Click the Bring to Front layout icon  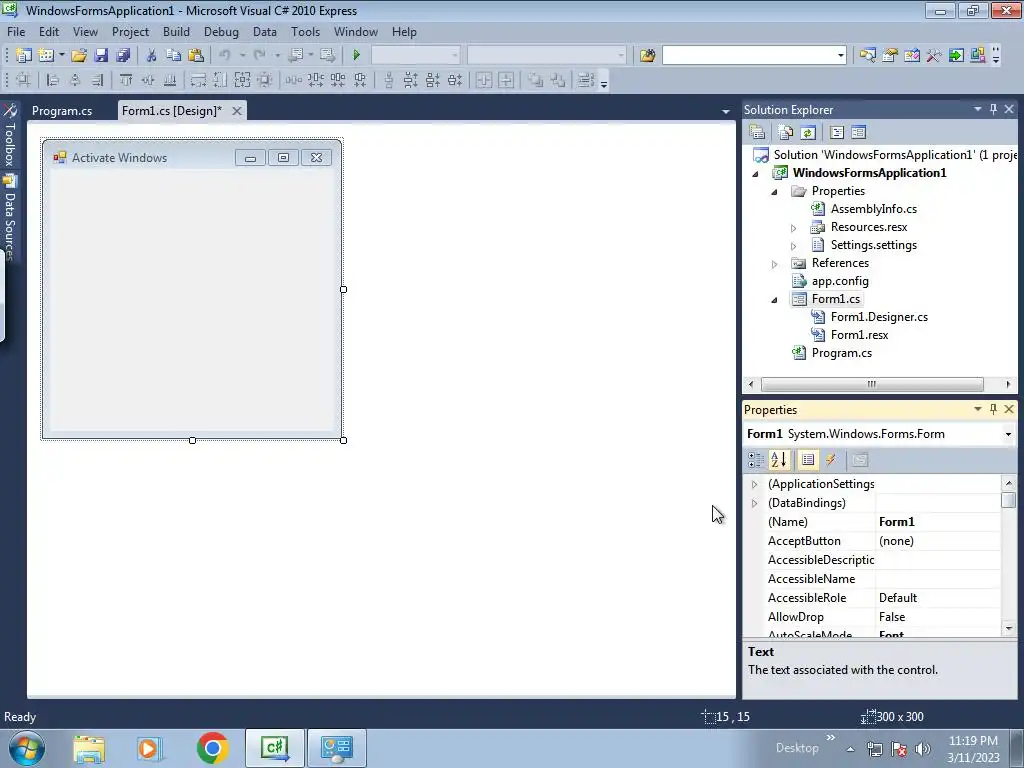pos(536,80)
